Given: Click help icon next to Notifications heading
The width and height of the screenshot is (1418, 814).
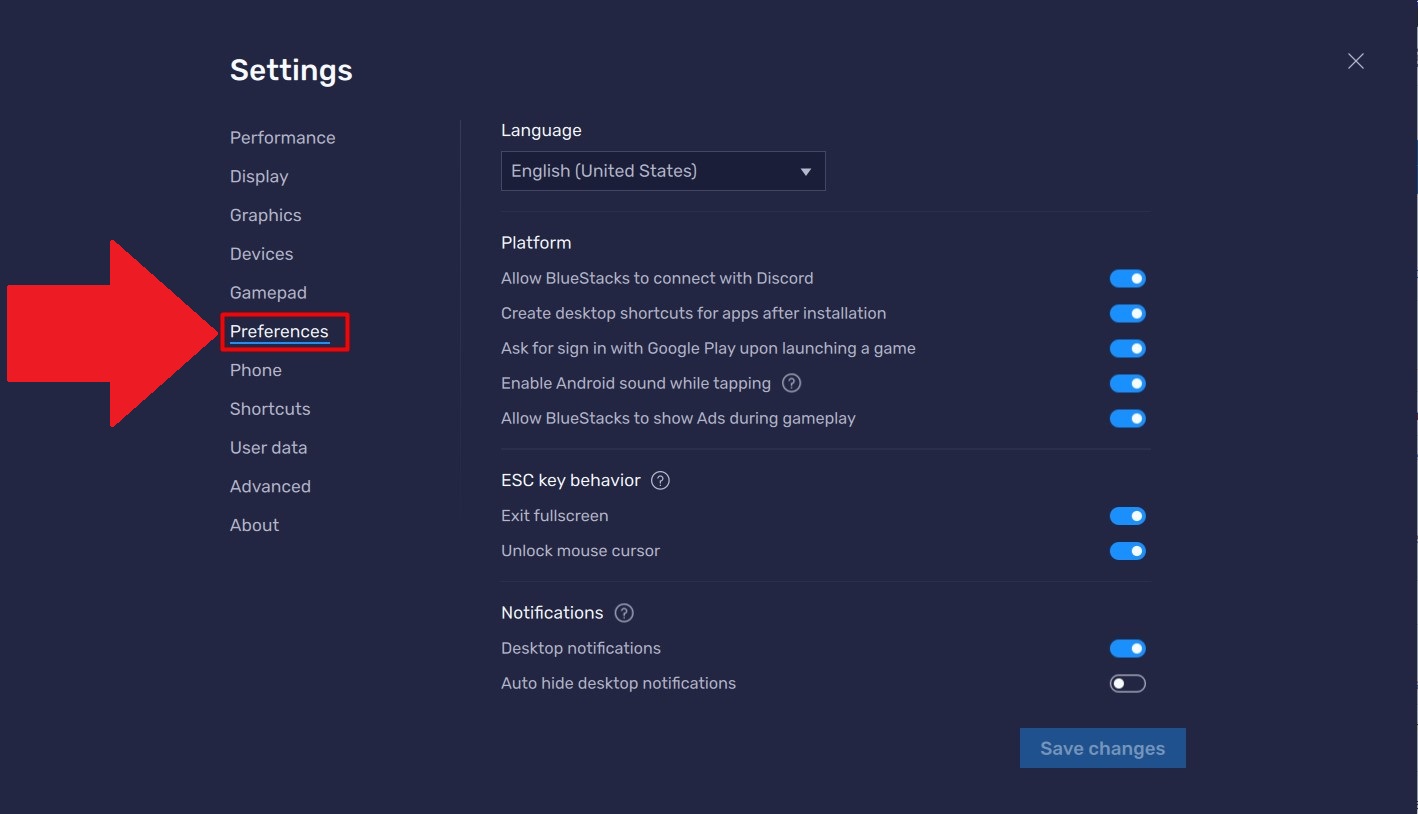Looking at the screenshot, I should coord(624,613).
